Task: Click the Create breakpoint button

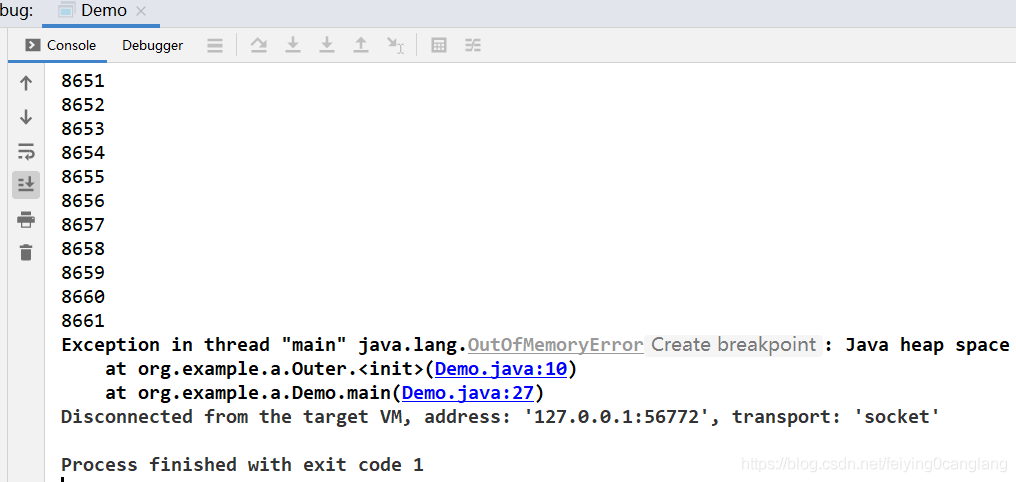Action: point(733,345)
